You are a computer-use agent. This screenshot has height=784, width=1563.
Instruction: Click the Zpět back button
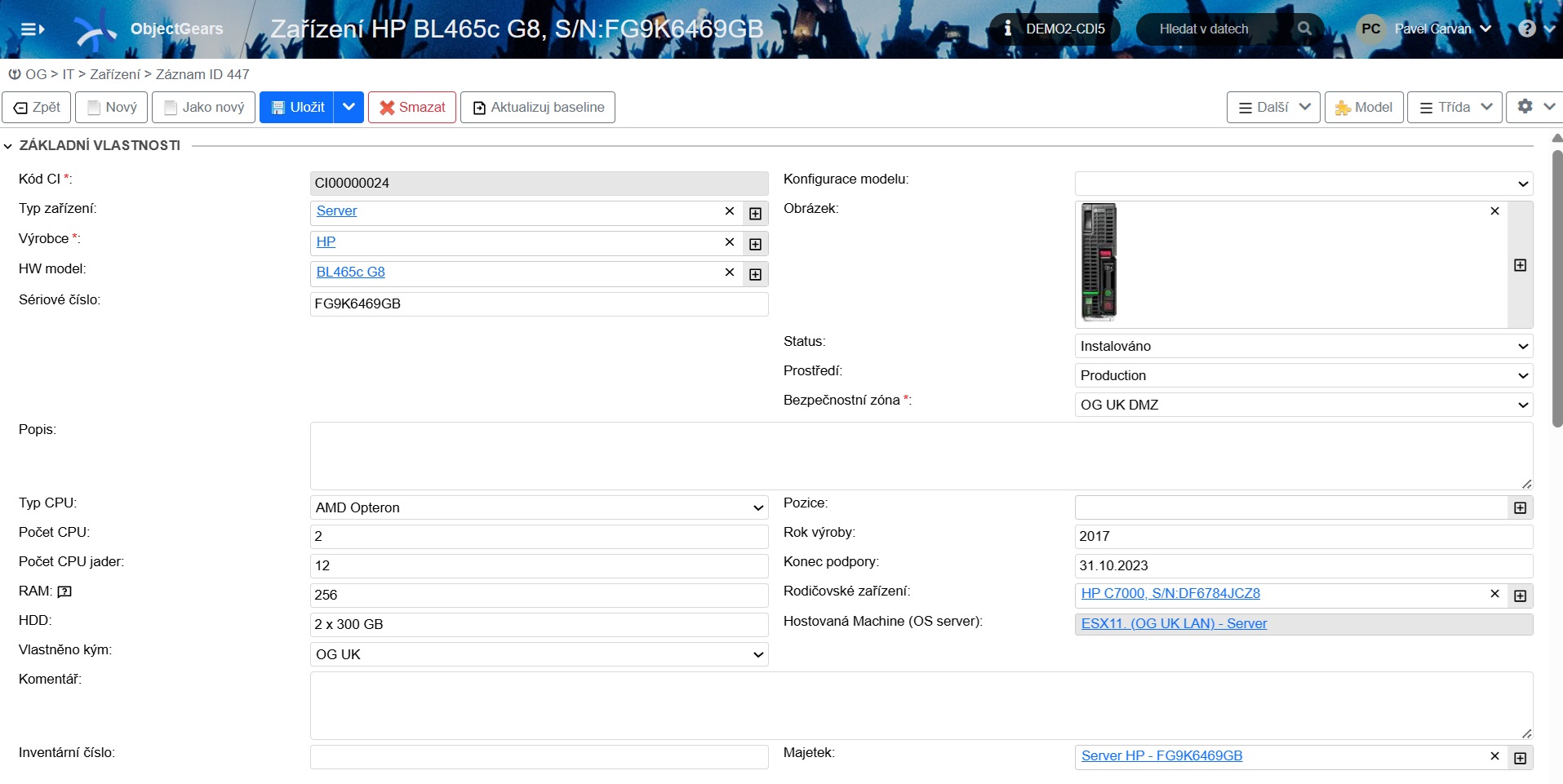(x=37, y=107)
